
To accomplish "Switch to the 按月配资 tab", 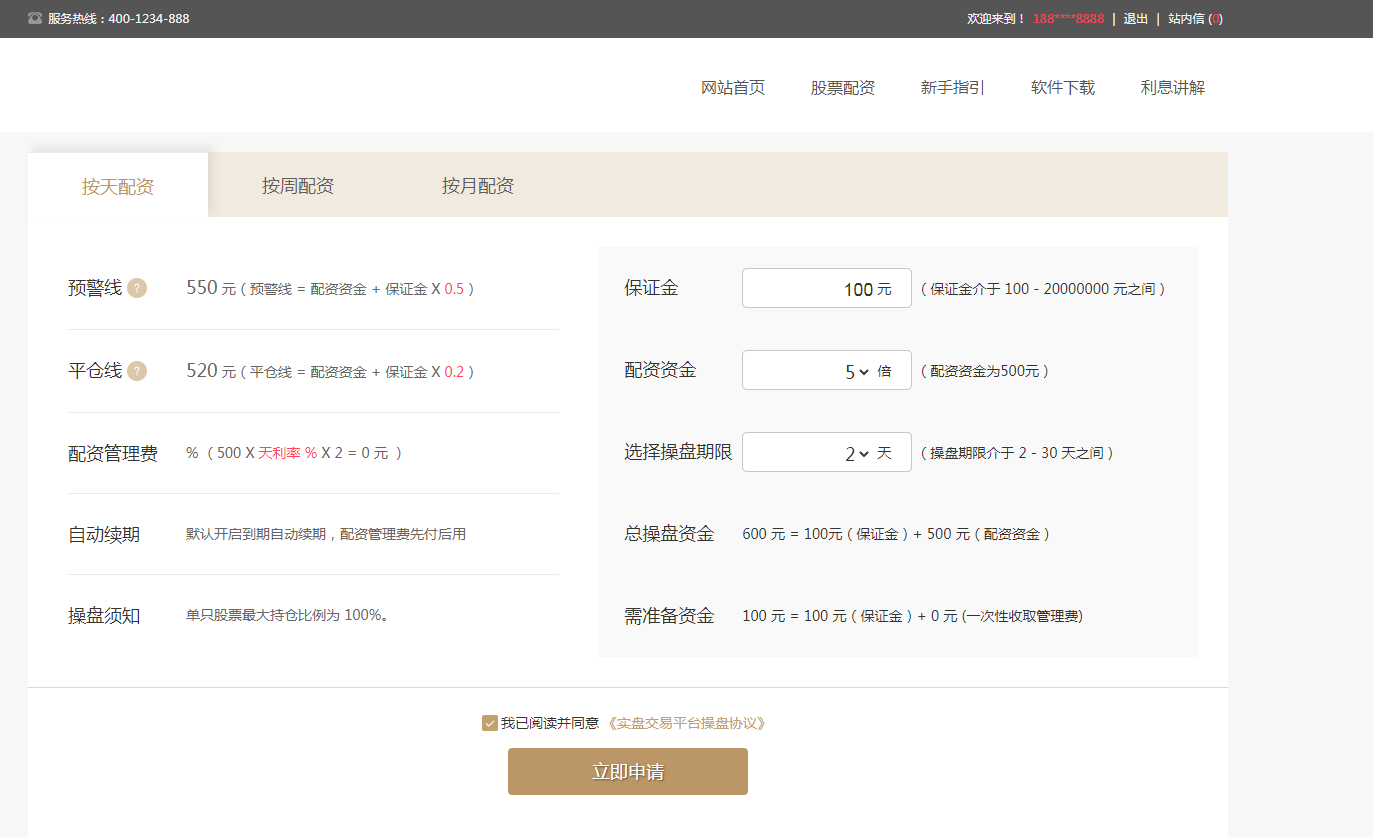I will point(476,185).
